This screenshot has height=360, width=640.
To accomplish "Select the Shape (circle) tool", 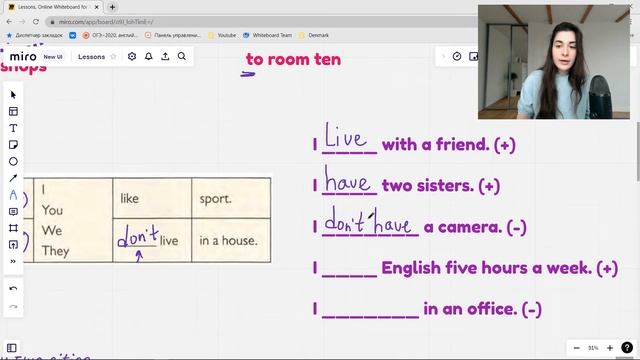I will pyautogui.click(x=13, y=162).
